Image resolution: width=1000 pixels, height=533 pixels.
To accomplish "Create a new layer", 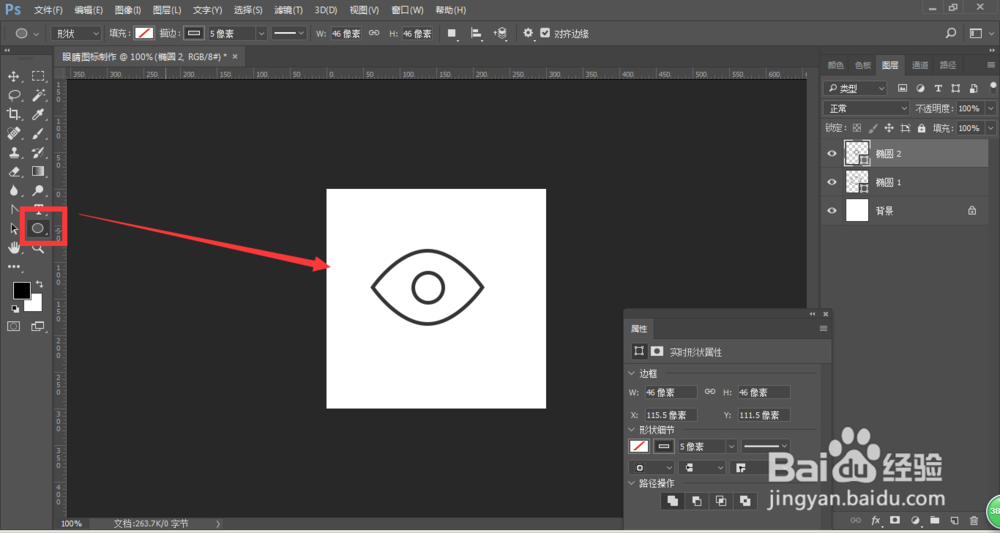I will click(x=955, y=520).
